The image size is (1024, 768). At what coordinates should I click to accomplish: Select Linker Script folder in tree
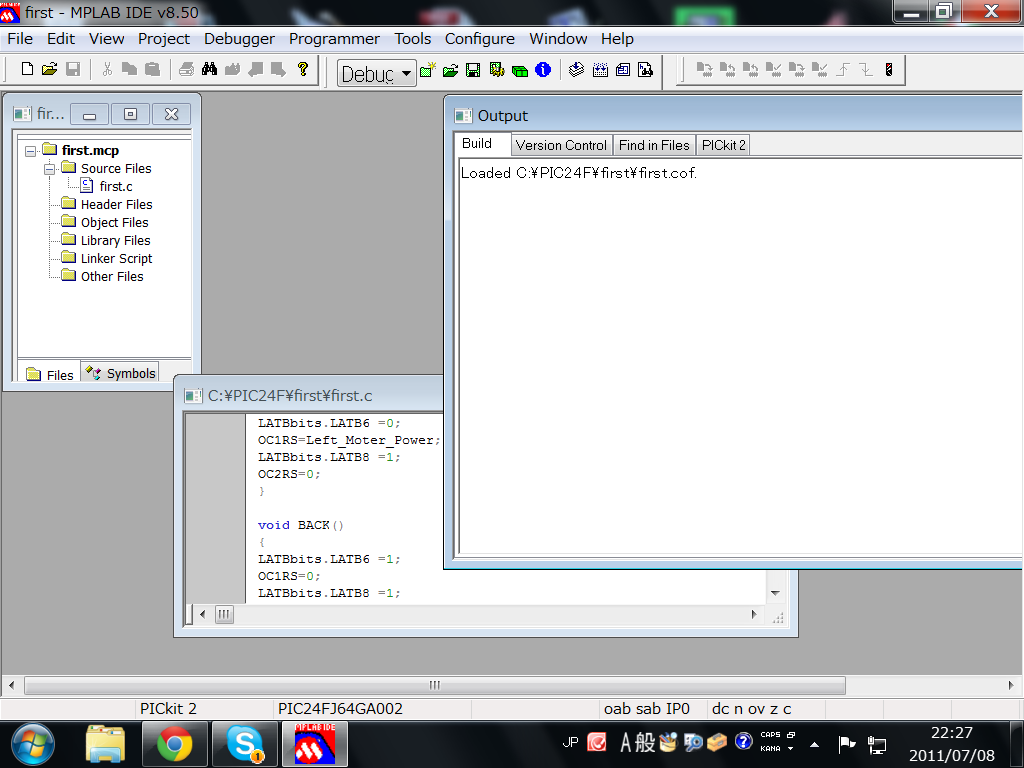[x=116, y=259]
